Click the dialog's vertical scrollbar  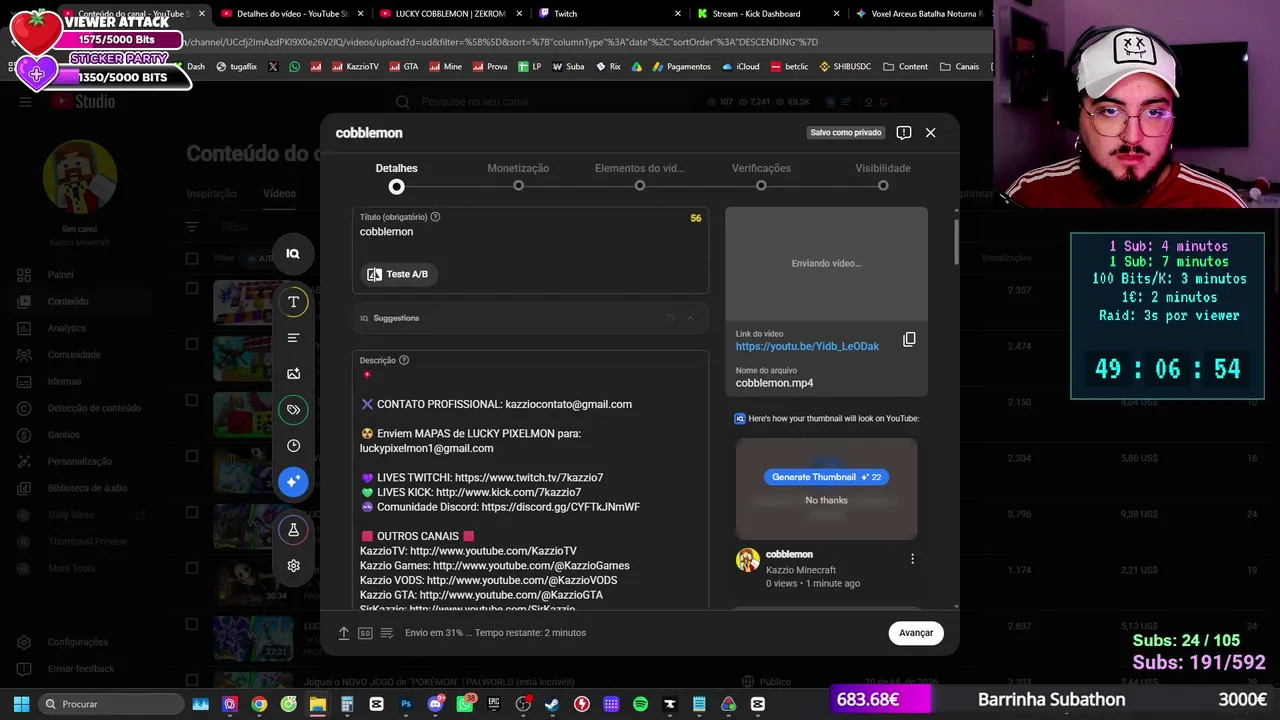tap(957, 240)
